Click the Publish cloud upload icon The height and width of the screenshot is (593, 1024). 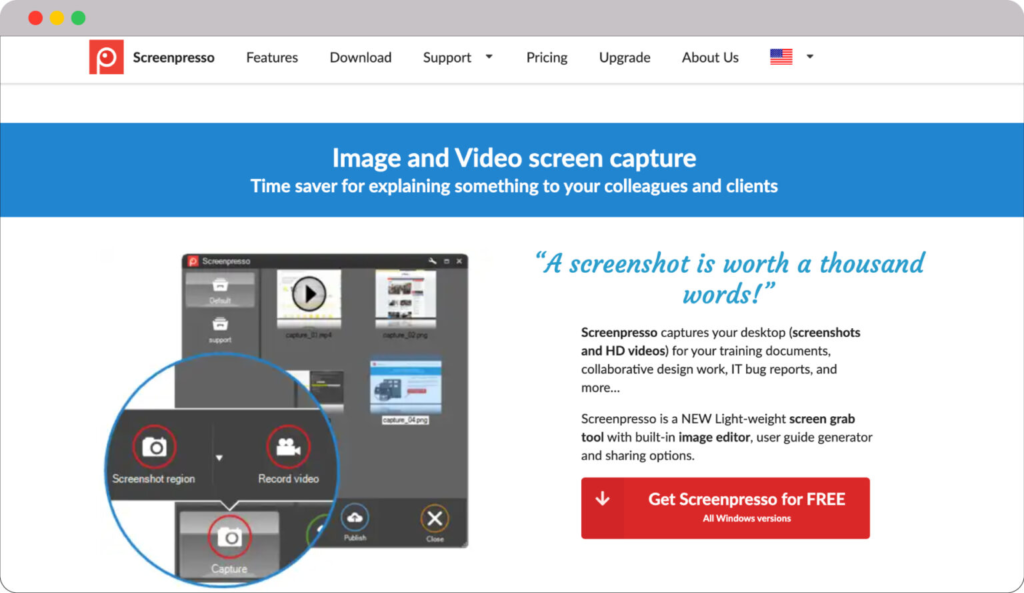point(355,518)
